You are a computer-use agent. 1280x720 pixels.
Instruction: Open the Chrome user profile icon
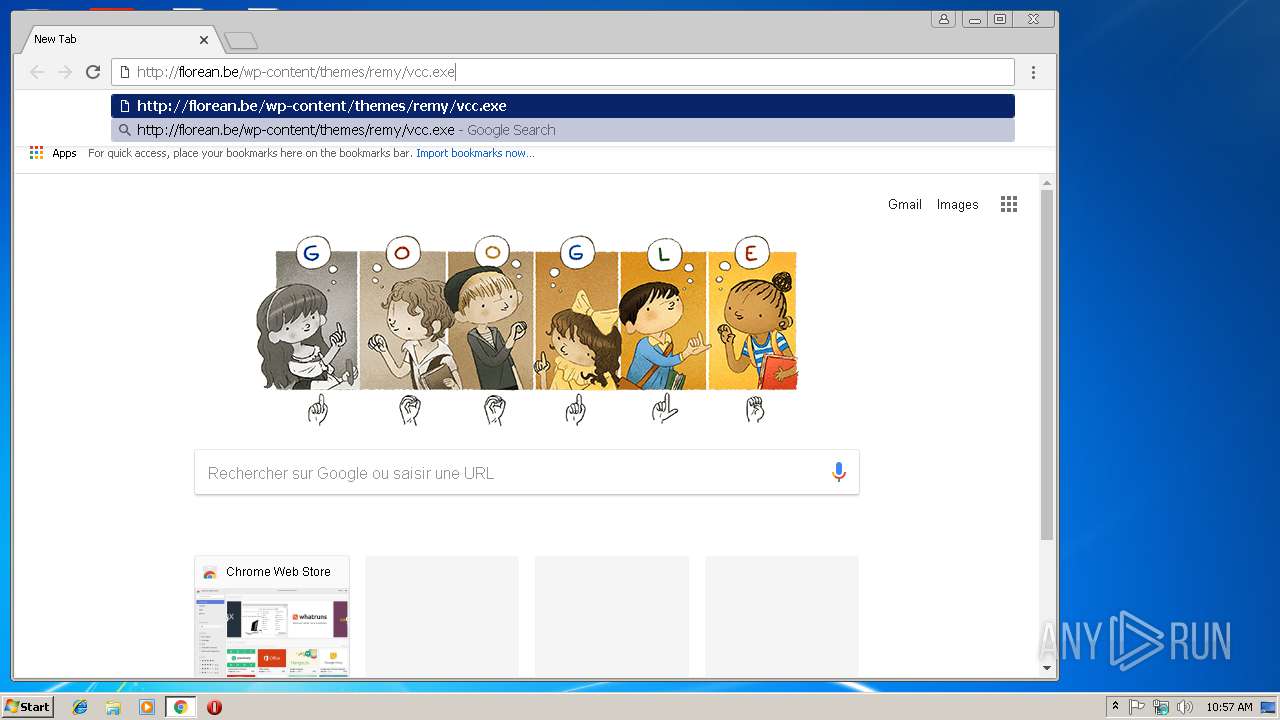click(943, 19)
